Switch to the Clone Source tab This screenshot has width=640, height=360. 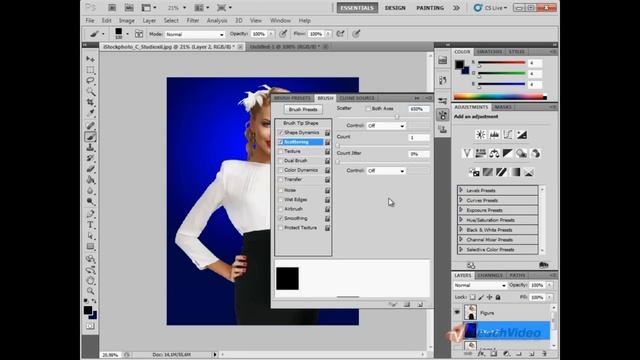pos(357,98)
